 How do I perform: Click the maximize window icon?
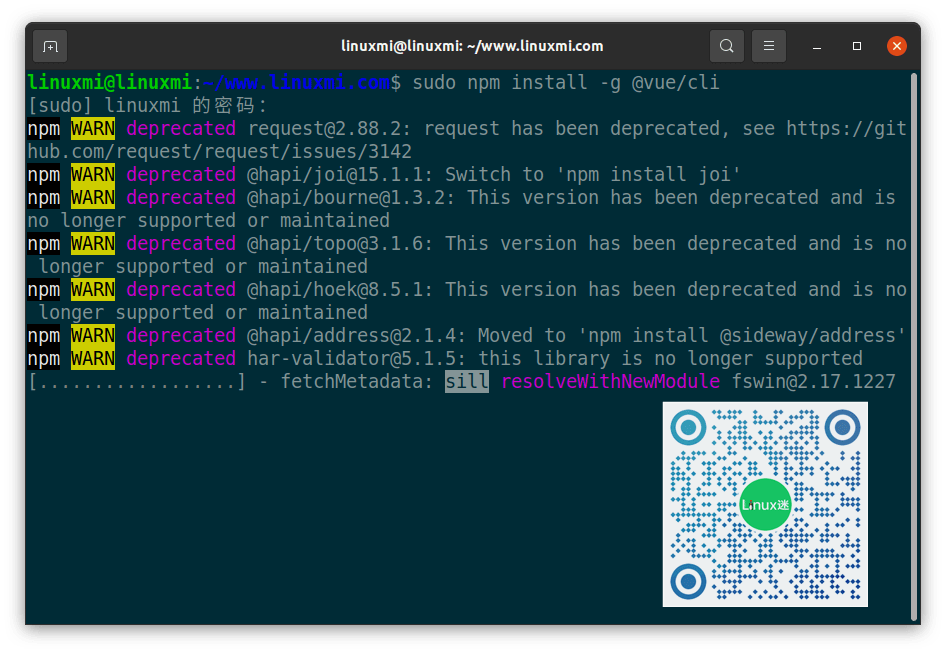pos(856,46)
